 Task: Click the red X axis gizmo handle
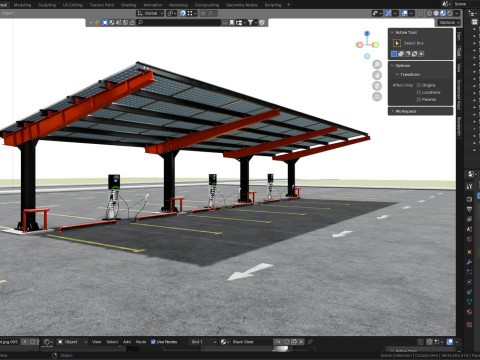click(360, 45)
